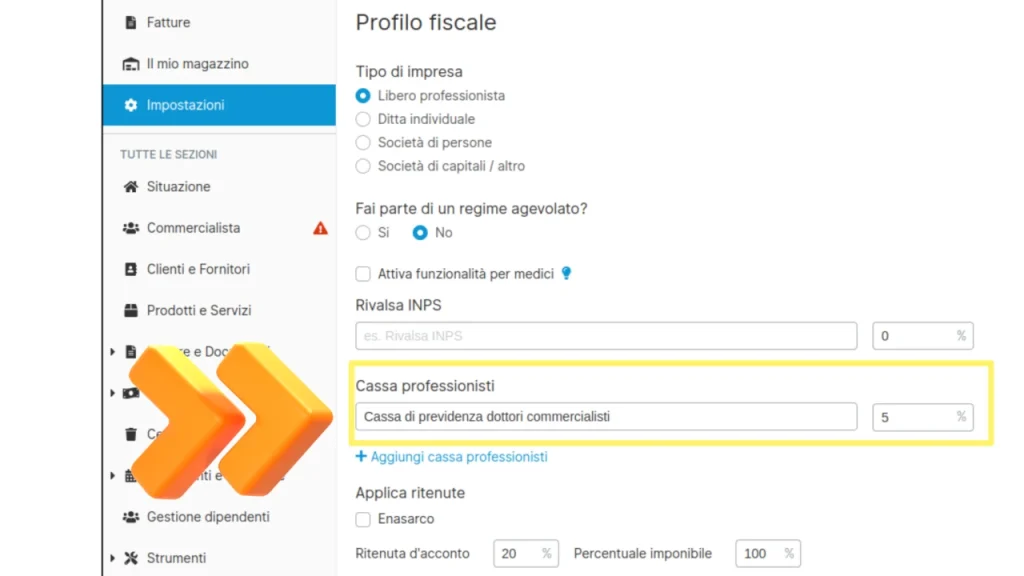This screenshot has width=1024, height=576.
Task: Click the Situazione home icon
Action: [131, 187]
